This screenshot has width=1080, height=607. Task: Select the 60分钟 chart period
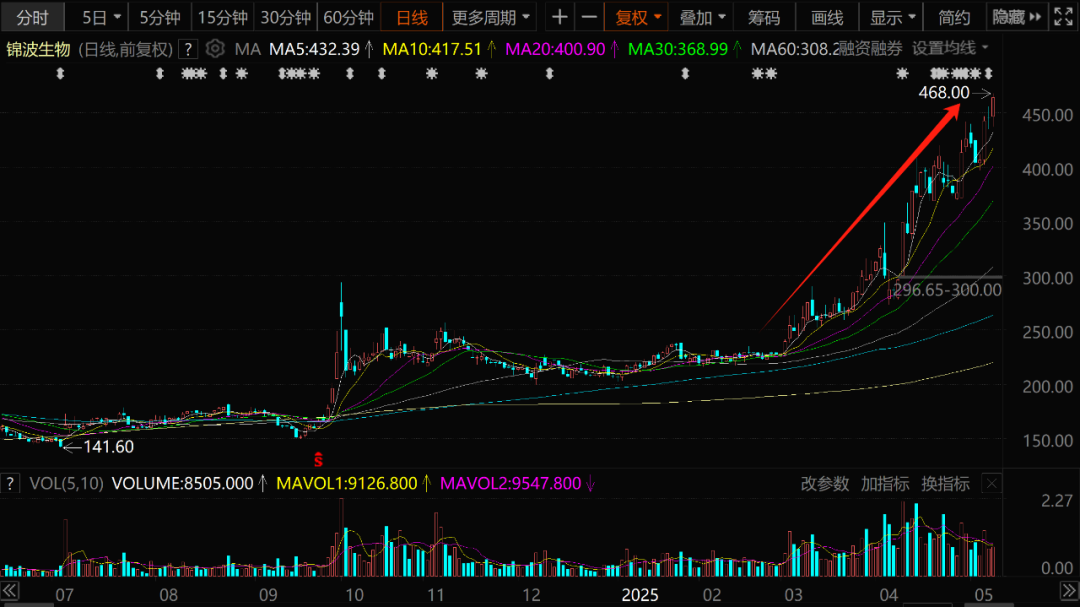pyautogui.click(x=349, y=17)
